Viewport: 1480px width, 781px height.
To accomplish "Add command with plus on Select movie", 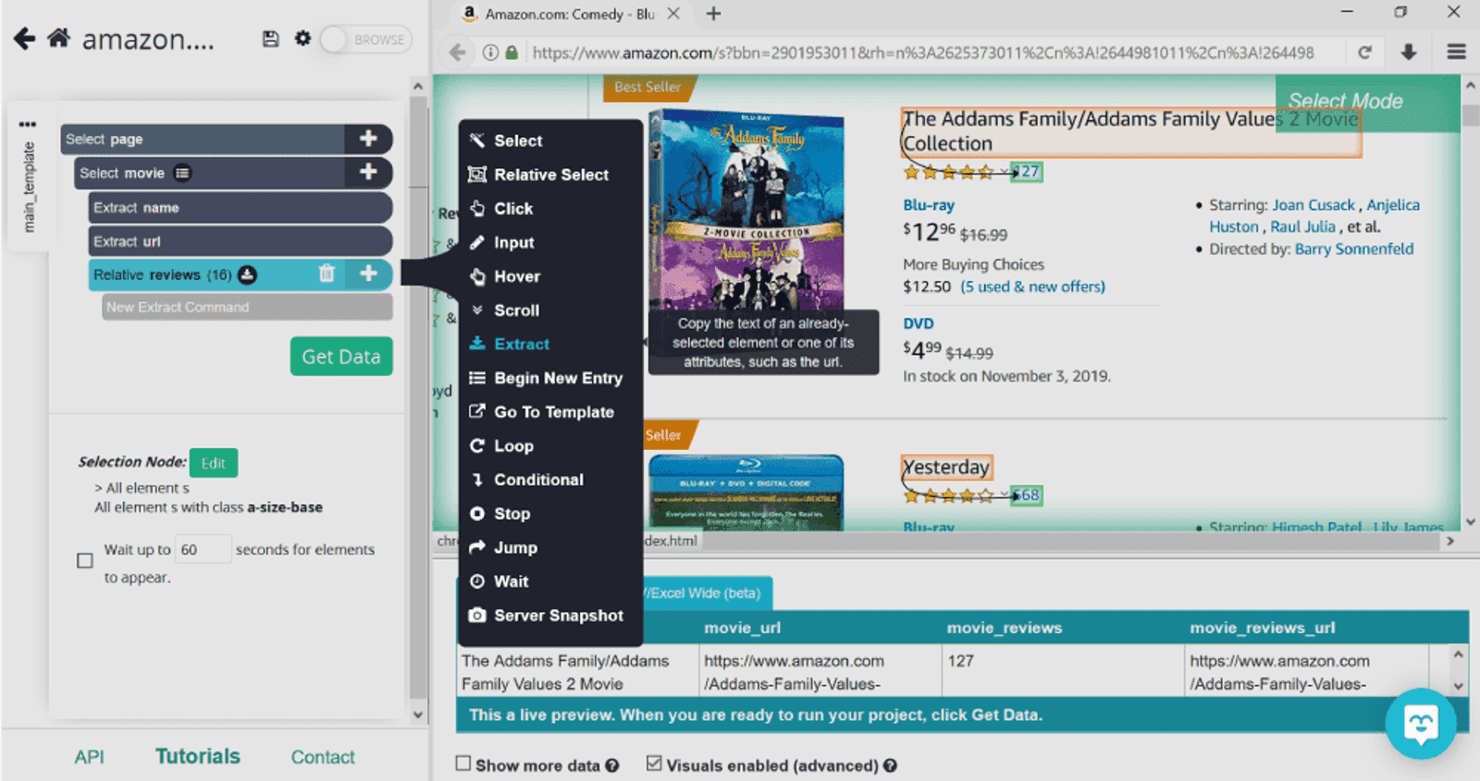I will click(x=368, y=173).
